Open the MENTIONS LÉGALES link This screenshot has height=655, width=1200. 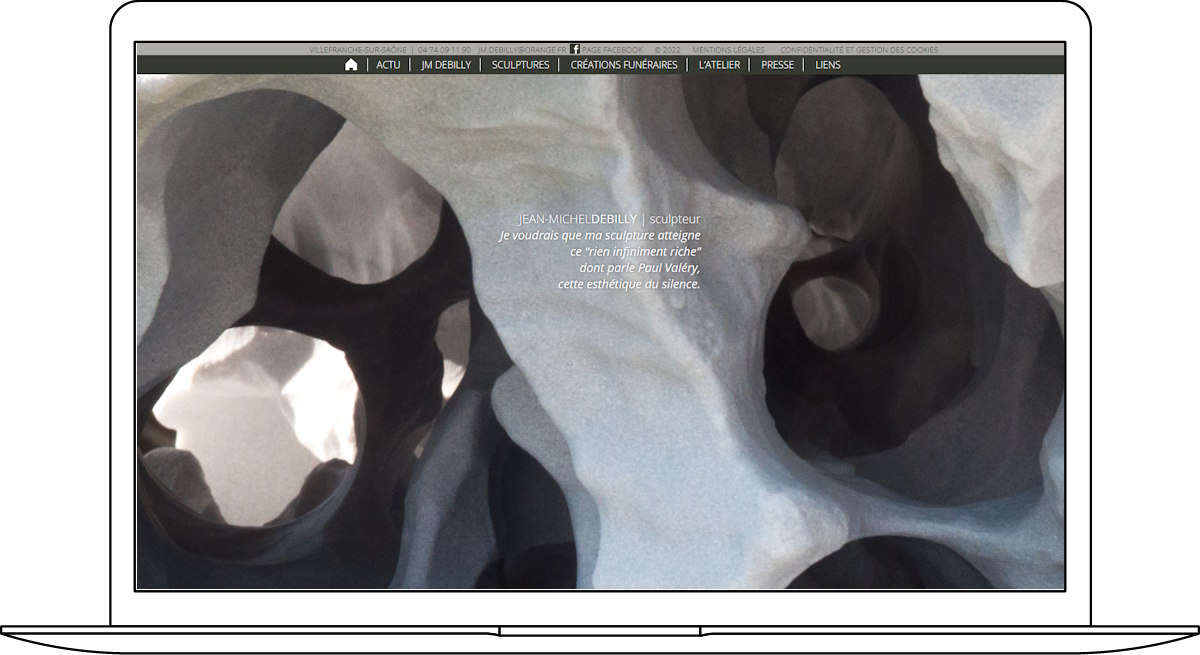click(728, 50)
